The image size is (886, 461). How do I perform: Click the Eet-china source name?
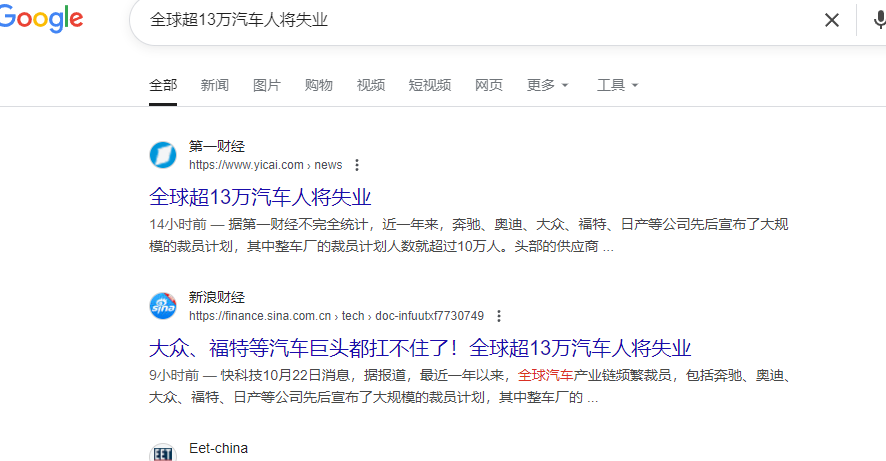coord(218,448)
